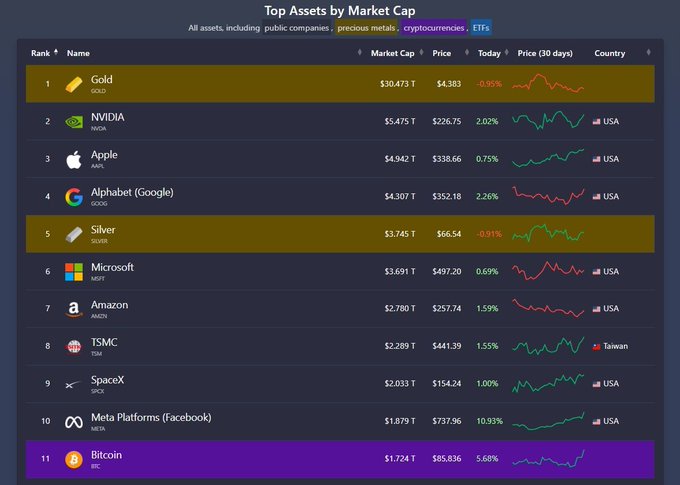Sort by Price column arrows
The image size is (680, 485).
point(467,52)
